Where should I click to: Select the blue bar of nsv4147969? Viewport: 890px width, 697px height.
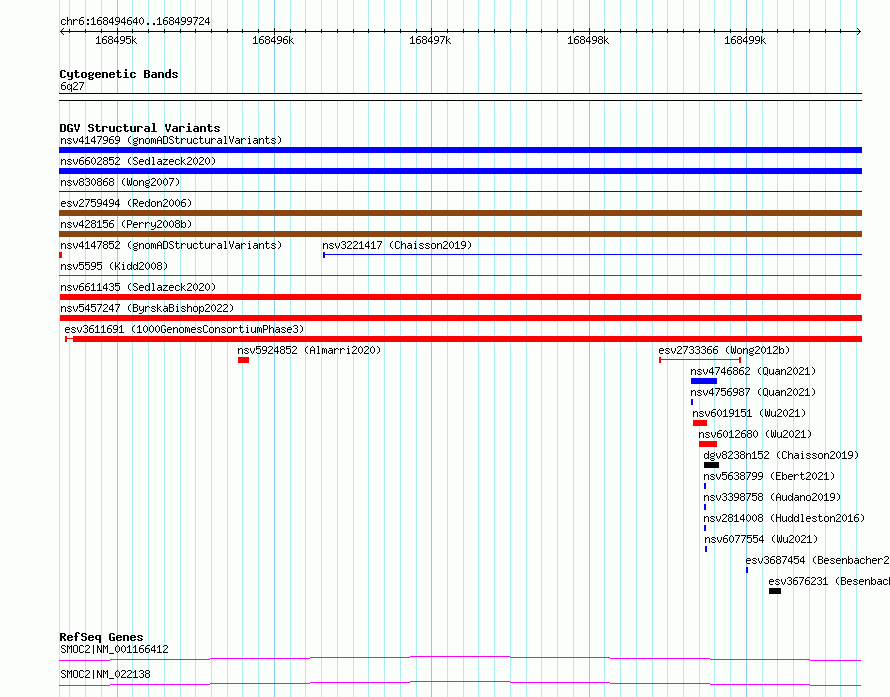point(460,150)
